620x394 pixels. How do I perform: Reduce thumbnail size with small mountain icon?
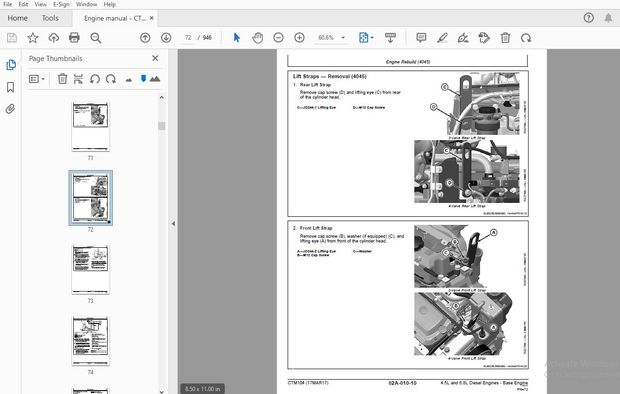point(129,80)
